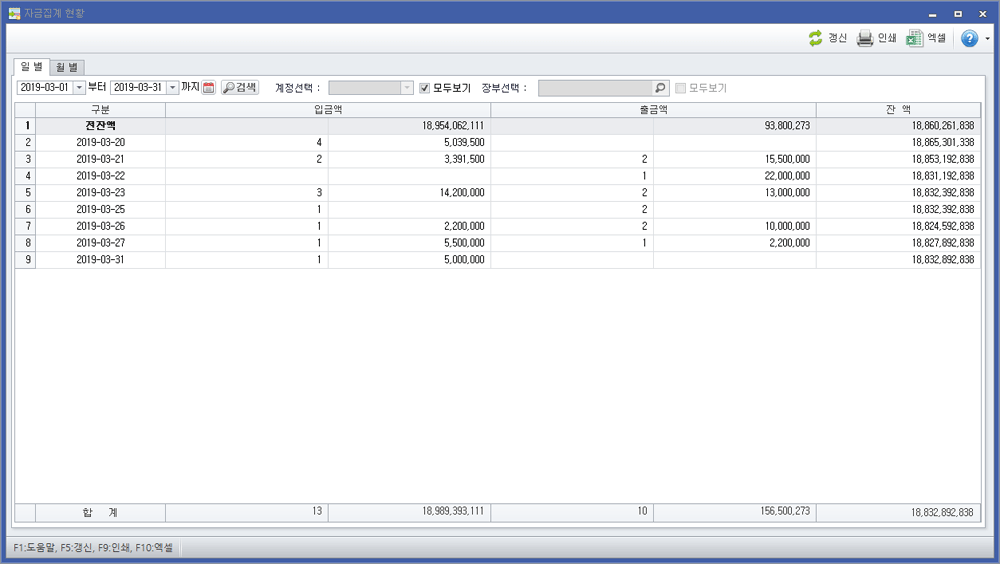Select the 2019-03-23 row
Viewport: 1000px width, 564px height.
[100, 192]
